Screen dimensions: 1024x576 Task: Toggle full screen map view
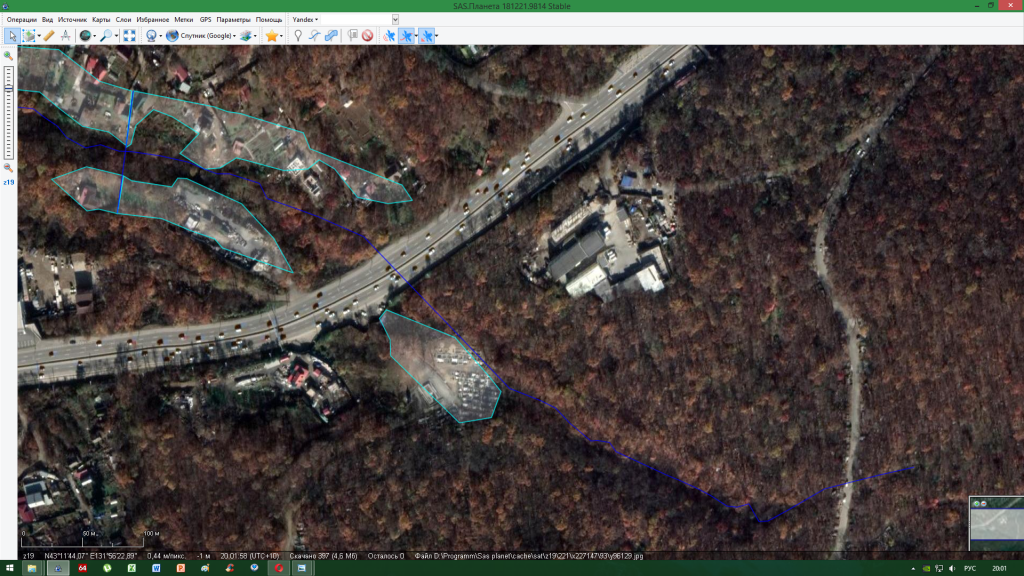(129, 36)
